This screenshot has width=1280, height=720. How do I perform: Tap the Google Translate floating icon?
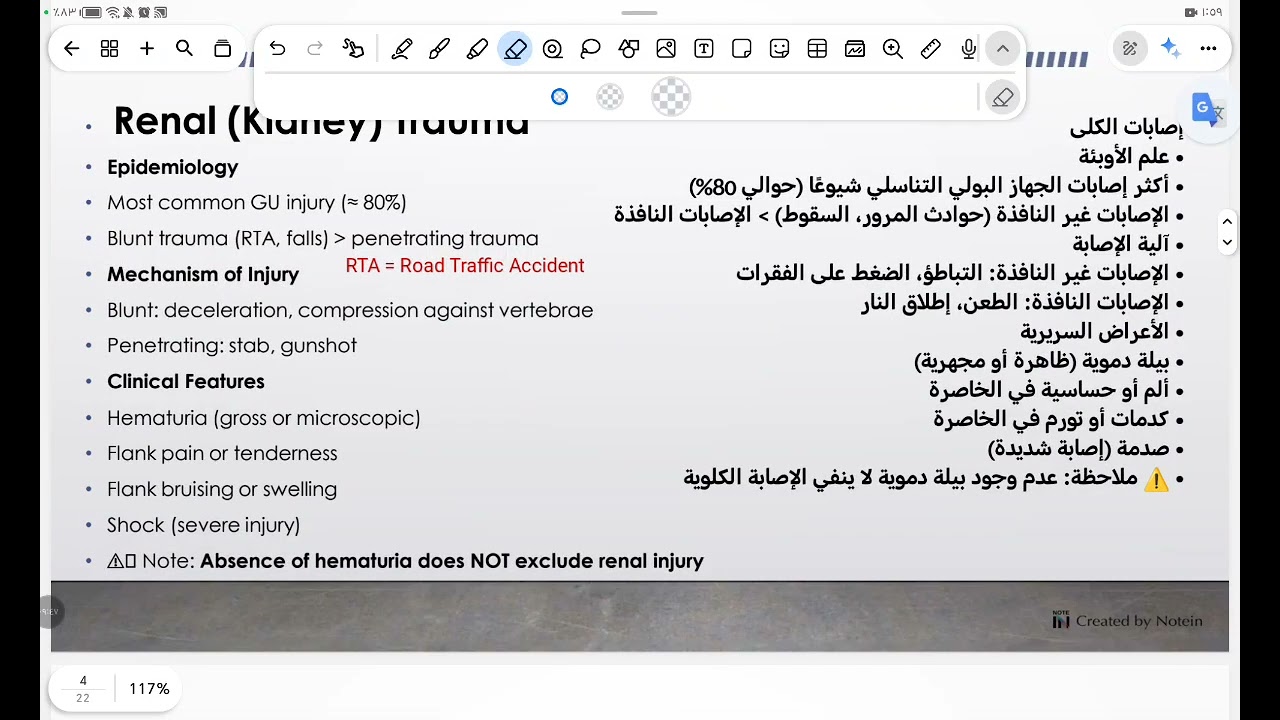1208,110
